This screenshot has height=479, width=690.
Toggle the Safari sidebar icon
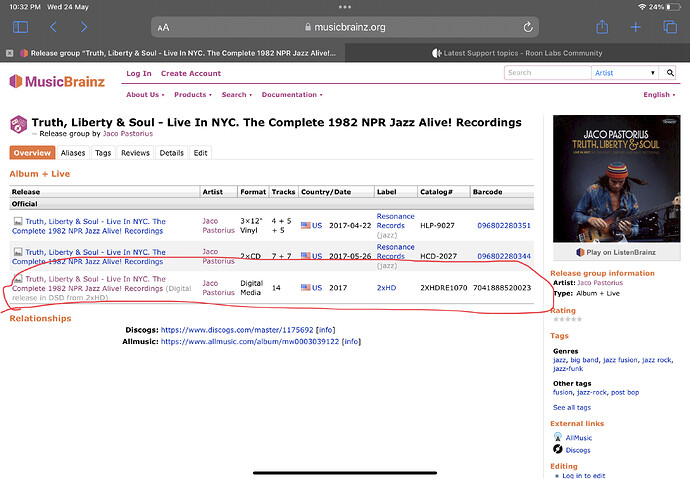(x=20, y=27)
